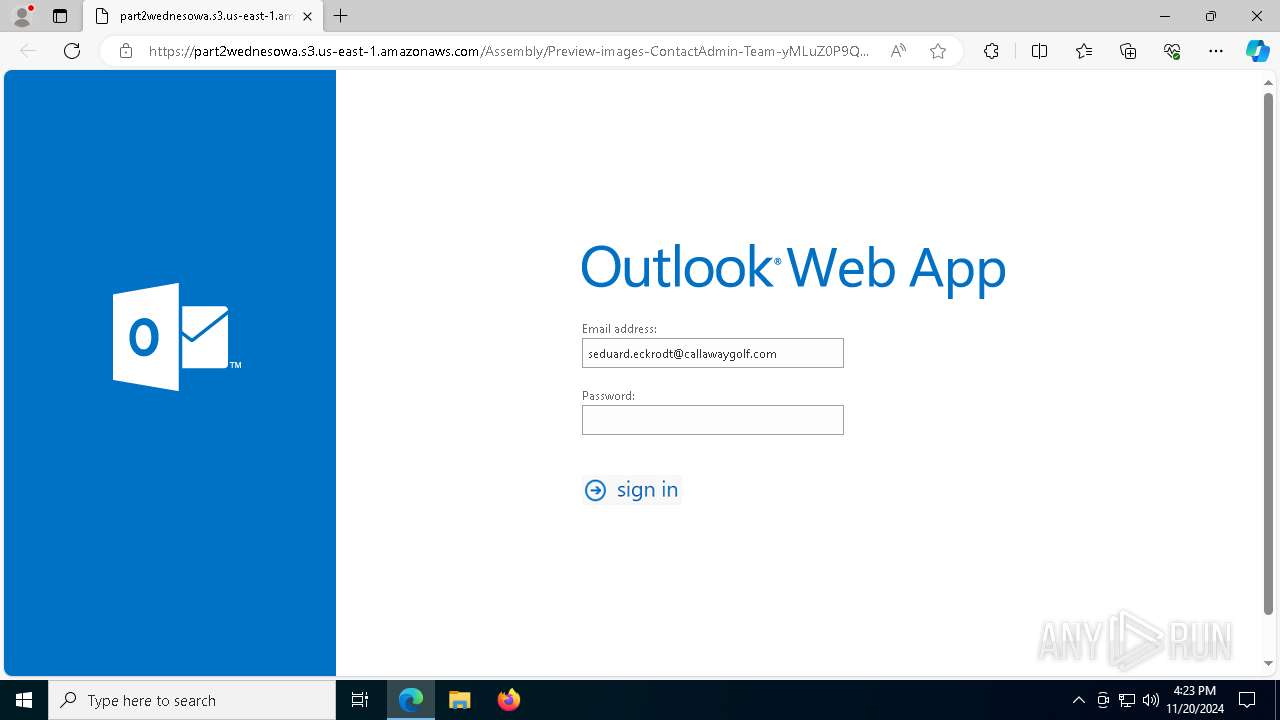Click the Email address field
Image resolution: width=1280 pixels, height=720 pixels.
713,353
